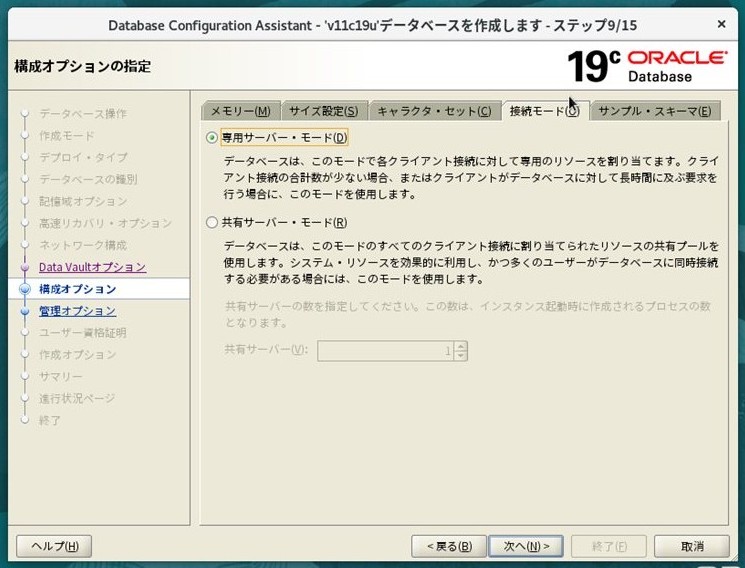Click the 高速リカバリ・オプション step label
This screenshot has width=745, height=568.
(105, 223)
